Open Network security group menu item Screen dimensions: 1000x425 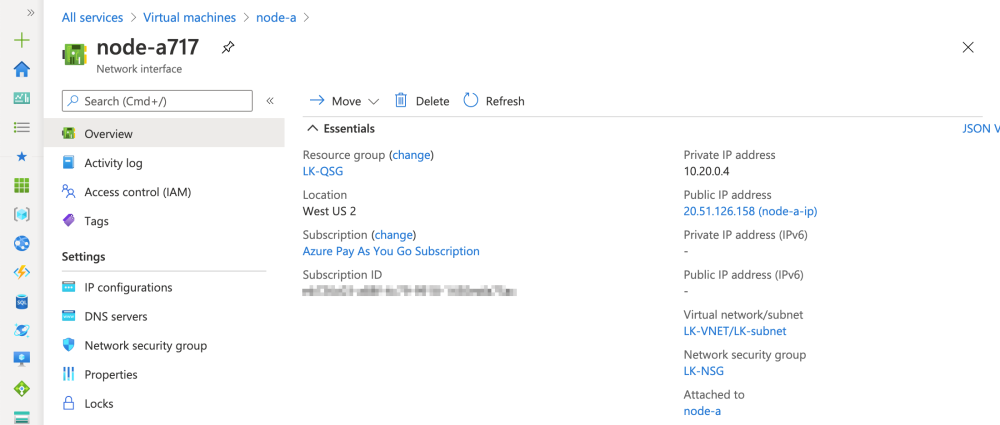145,345
